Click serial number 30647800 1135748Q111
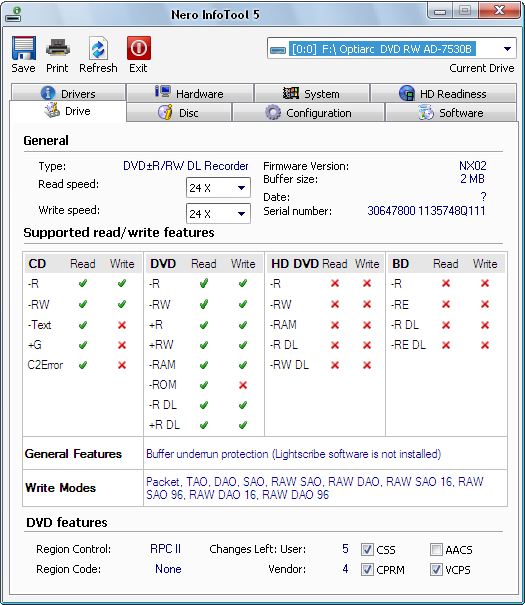This screenshot has height=605, width=525. click(426, 211)
